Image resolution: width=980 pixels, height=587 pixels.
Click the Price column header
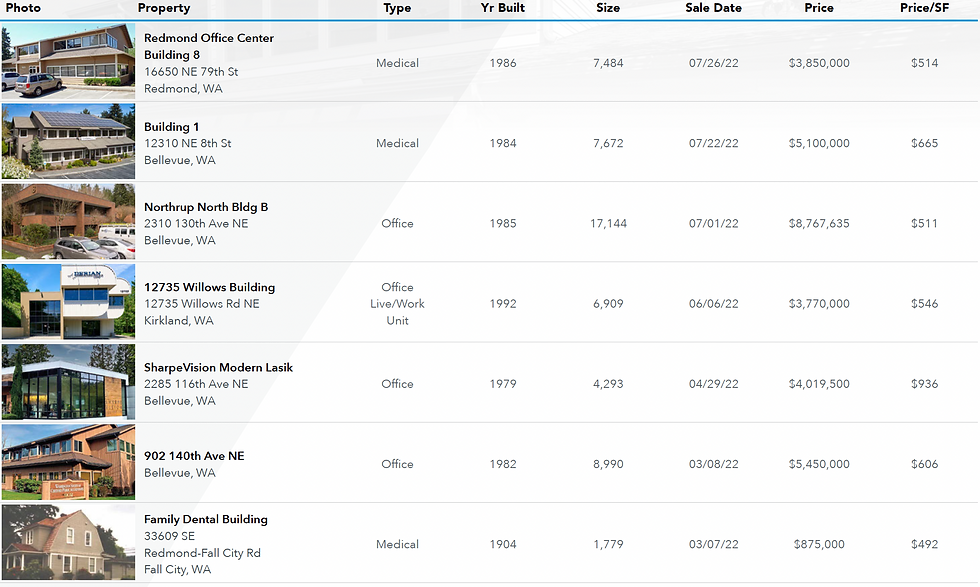[x=819, y=8]
